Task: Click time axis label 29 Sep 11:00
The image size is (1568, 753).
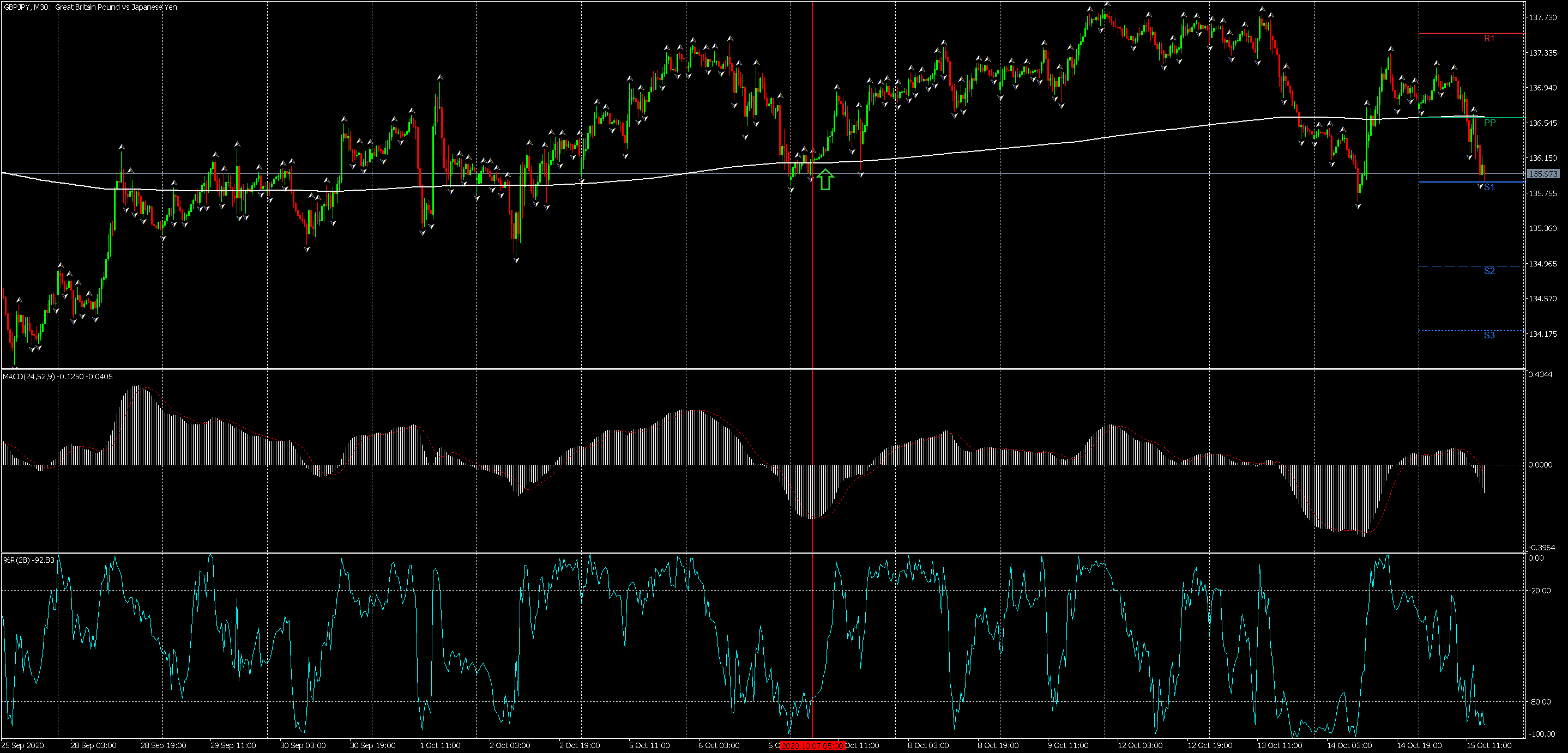Action: 233,746
